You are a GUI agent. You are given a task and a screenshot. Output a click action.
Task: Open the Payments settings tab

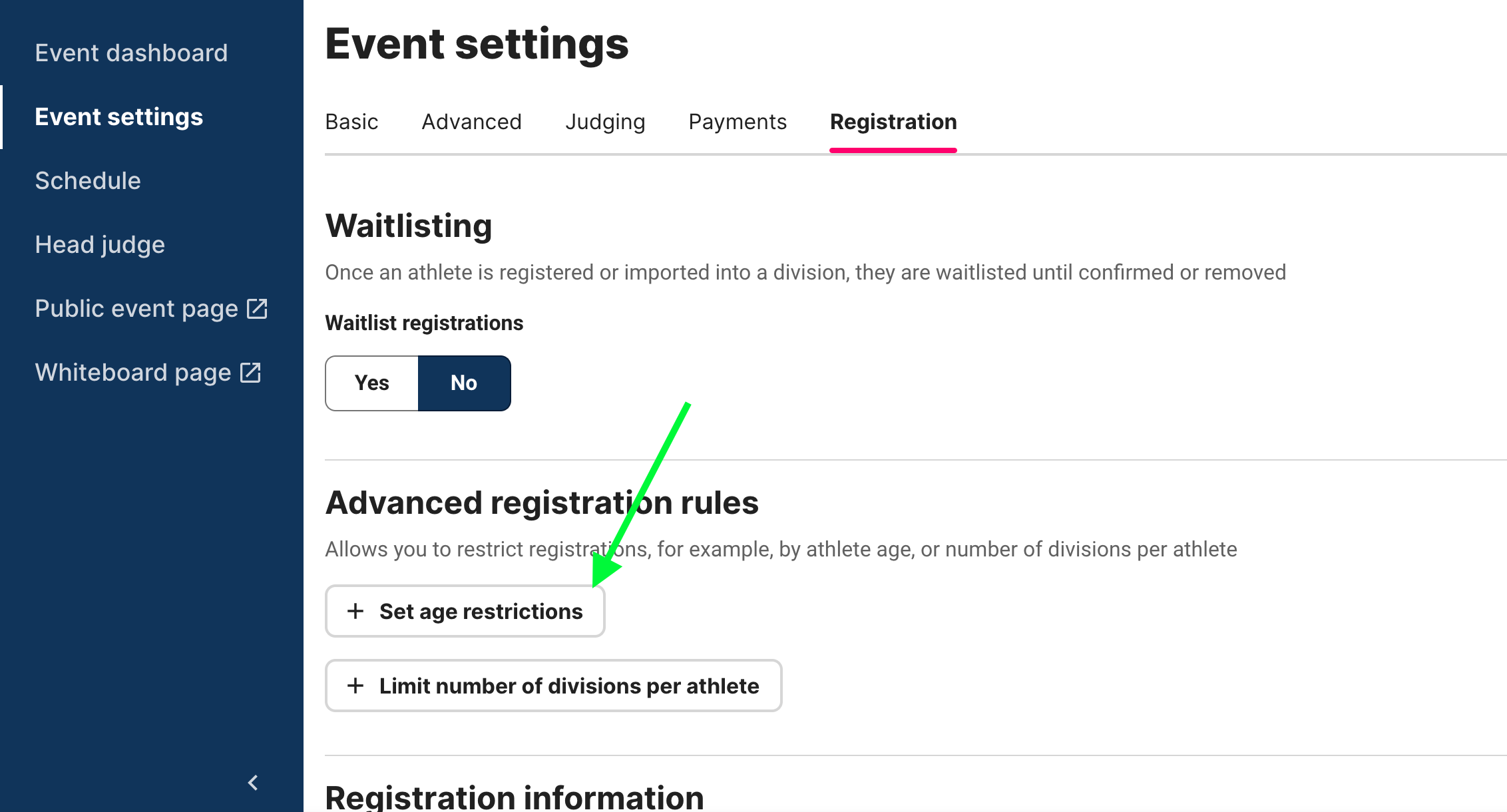point(738,122)
